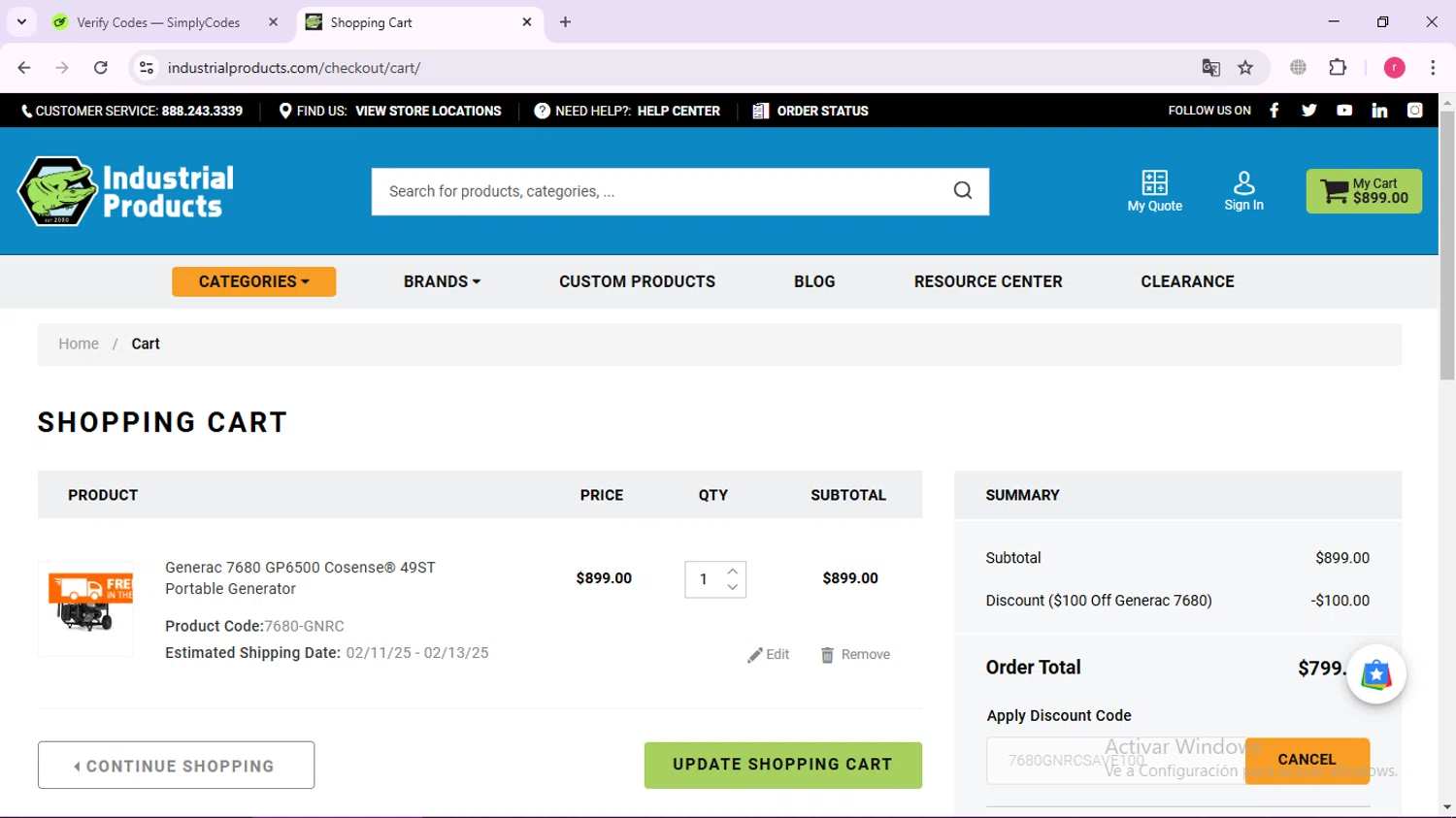Expand the CATEGORIES dropdown
1456x818 pixels.
pos(254,281)
